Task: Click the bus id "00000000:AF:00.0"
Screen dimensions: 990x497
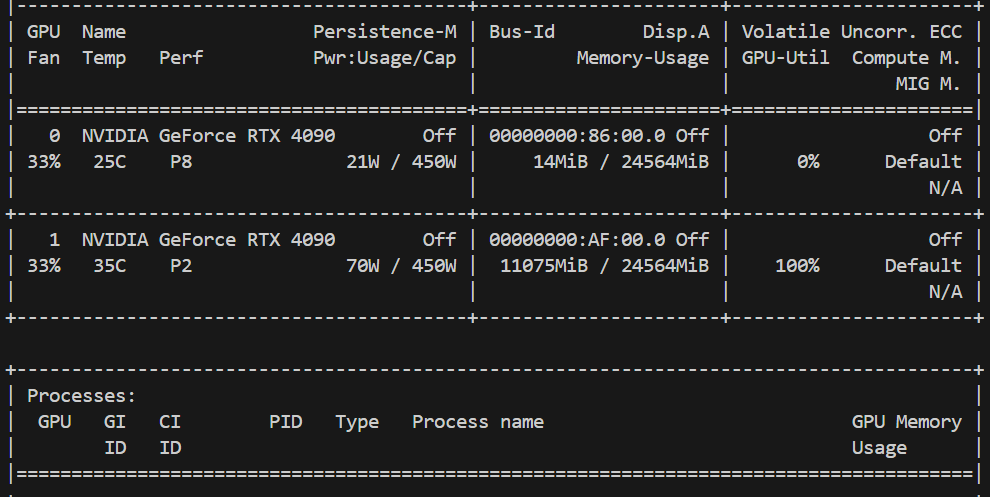Action: 577,240
